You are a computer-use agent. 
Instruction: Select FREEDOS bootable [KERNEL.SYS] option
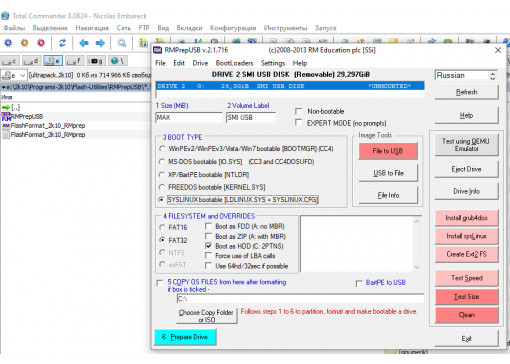click(x=162, y=187)
